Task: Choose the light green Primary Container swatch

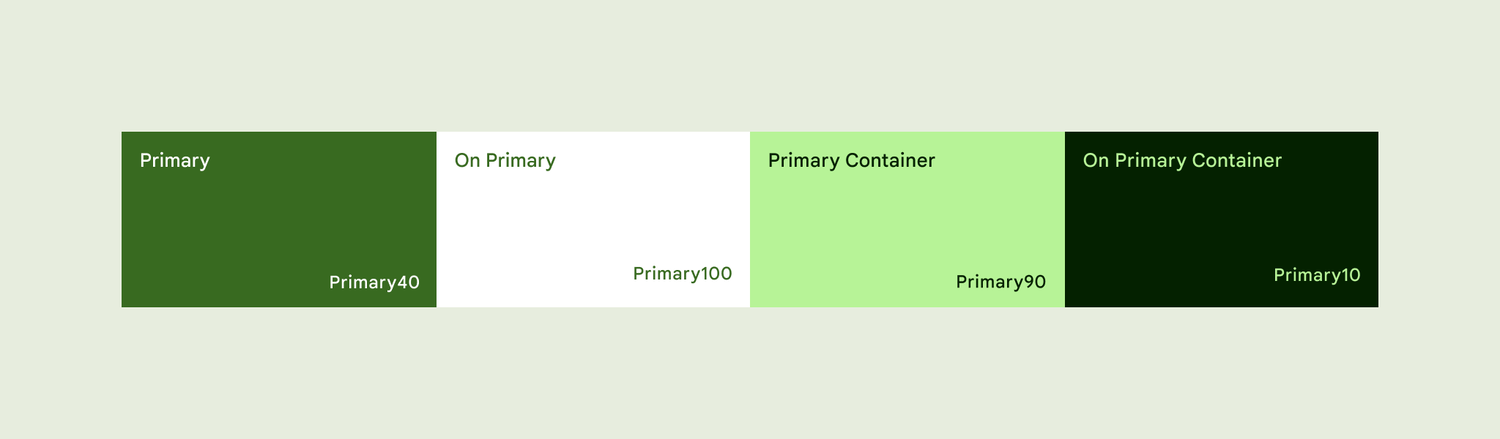Action: click(907, 219)
